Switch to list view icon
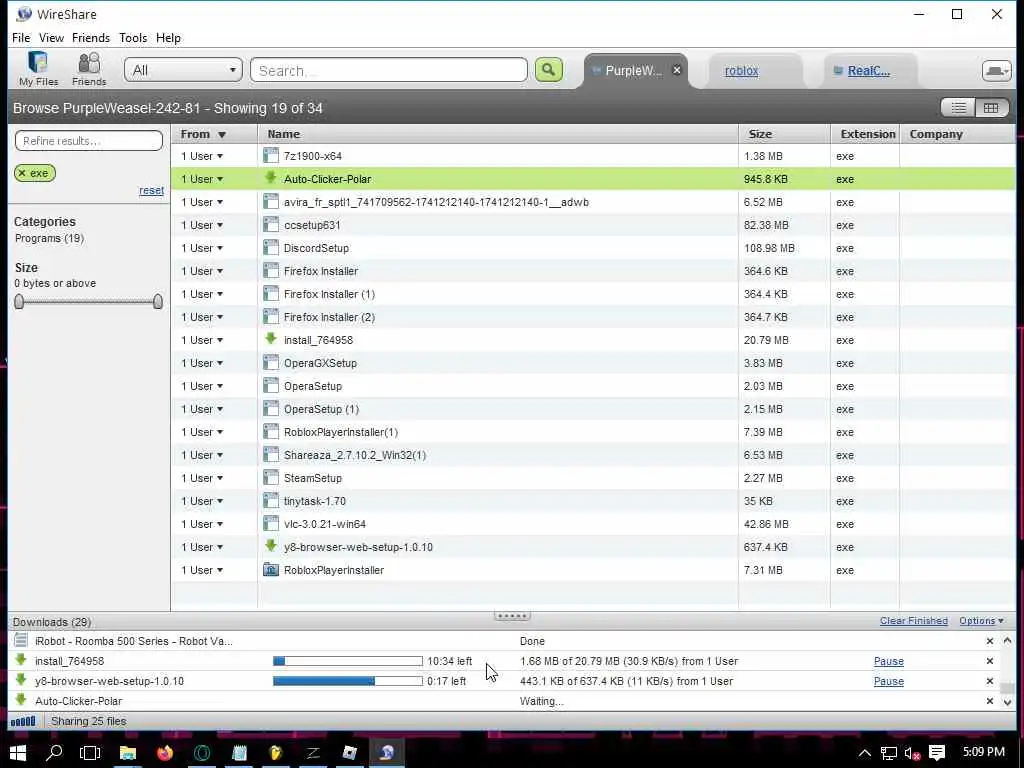The width and height of the screenshot is (1024, 768). 958,108
